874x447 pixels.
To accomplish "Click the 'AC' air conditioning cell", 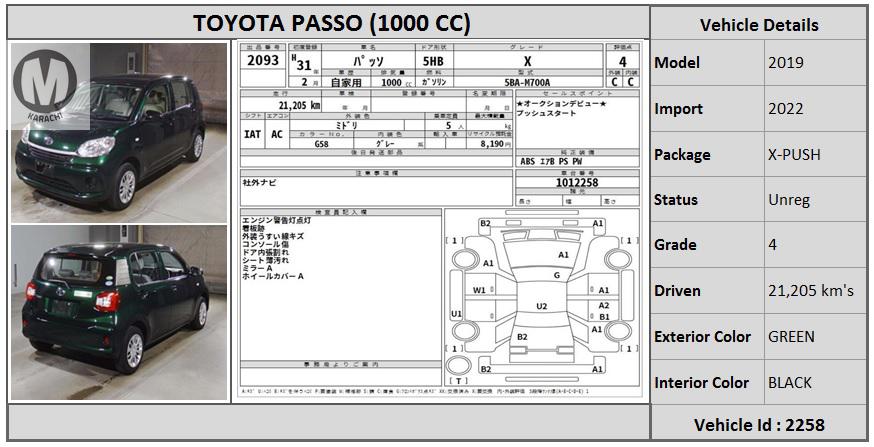I will pyautogui.click(x=277, y=134).
